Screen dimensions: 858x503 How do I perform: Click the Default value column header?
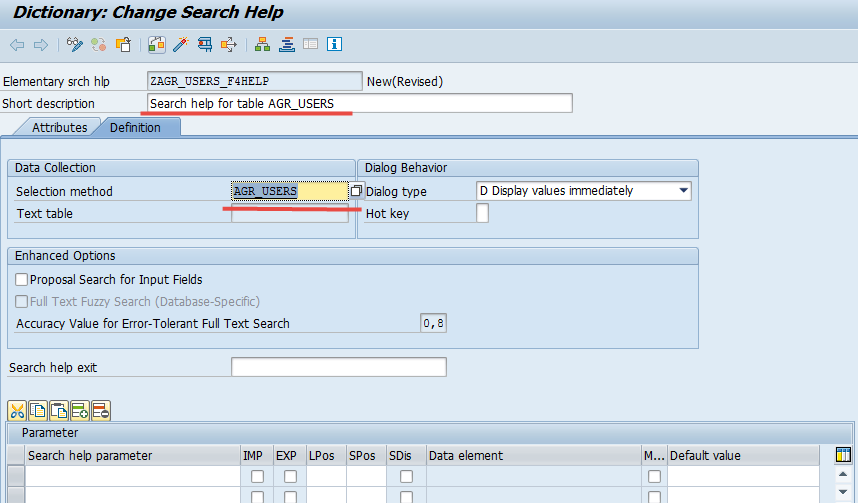coord(743,455)
